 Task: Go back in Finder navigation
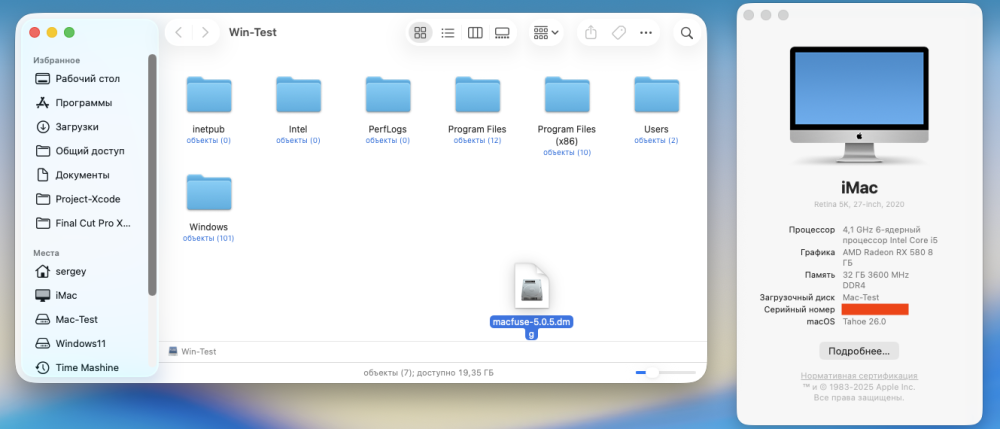click(x=179, y=33)
